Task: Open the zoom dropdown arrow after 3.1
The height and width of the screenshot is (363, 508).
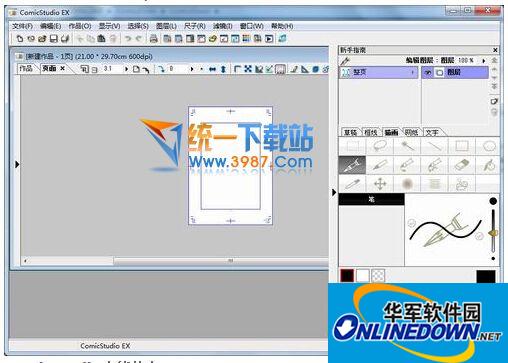Action: click(126, 69)
